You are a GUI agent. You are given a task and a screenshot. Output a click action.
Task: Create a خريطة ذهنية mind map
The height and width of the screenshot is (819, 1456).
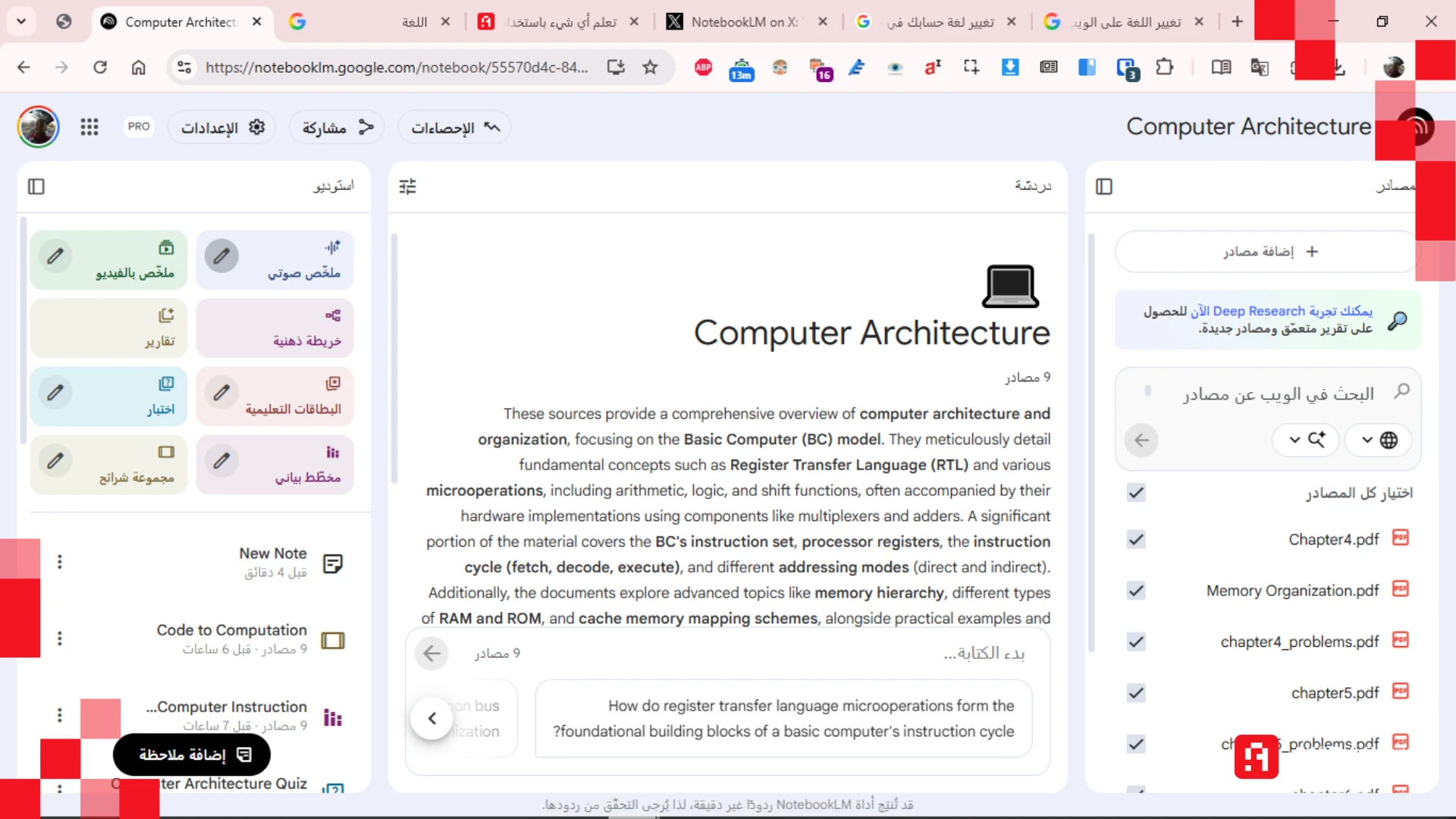click(275, 328)
